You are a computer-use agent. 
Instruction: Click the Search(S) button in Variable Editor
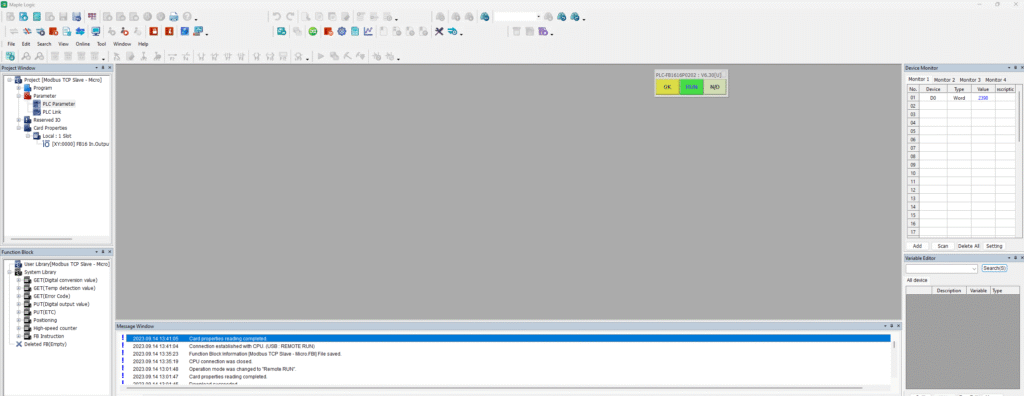pos(995,269)
